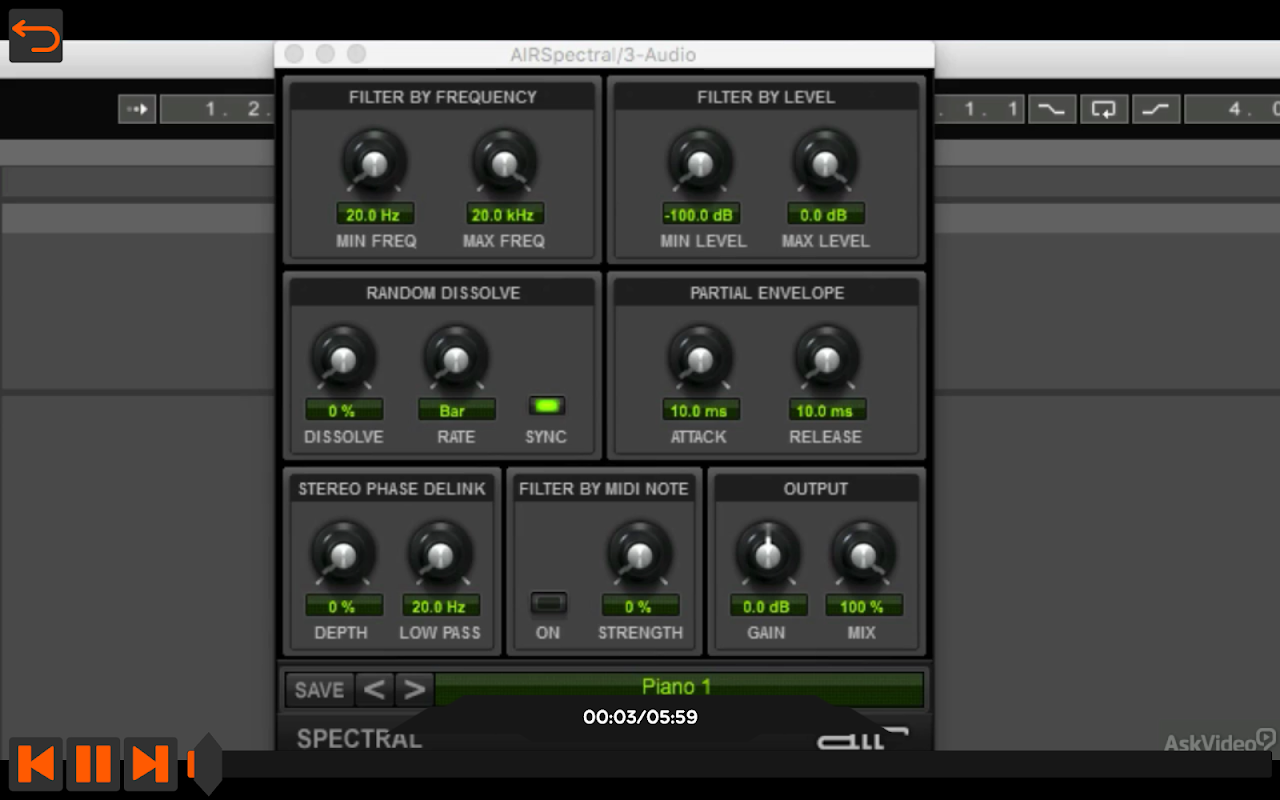The width and height of the screenshot is (1280, 800).
Task: Tap the orange back arrow icon
Action: pos(36,36)
